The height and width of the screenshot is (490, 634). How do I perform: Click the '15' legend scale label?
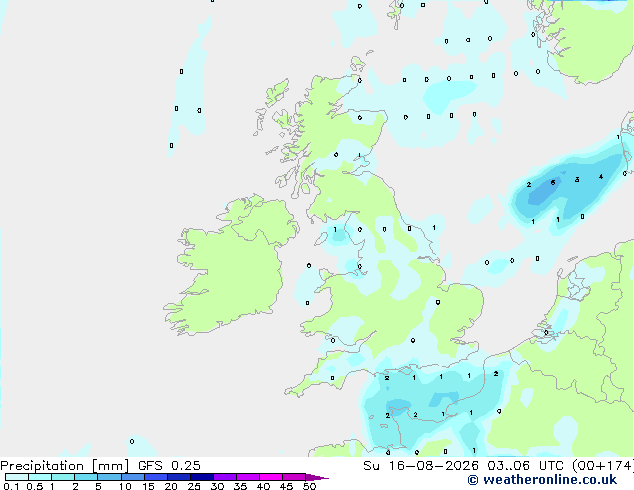pyautogui.click(x=148, y=486)
